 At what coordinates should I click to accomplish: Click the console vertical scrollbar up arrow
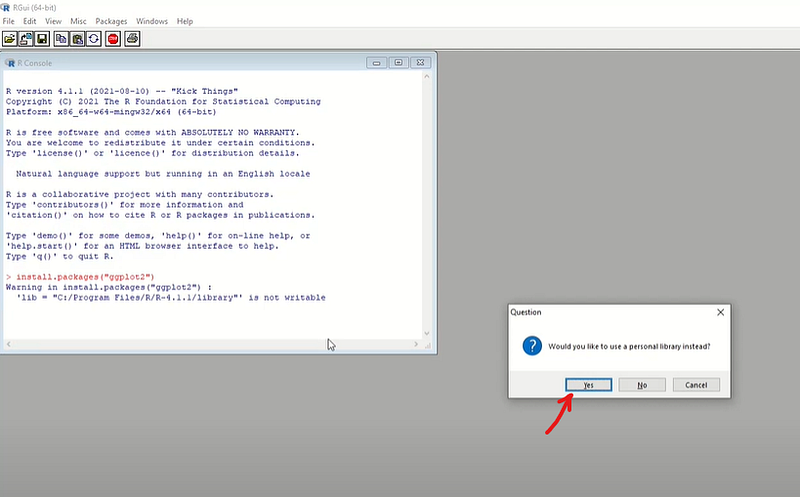tap(427, 77)
